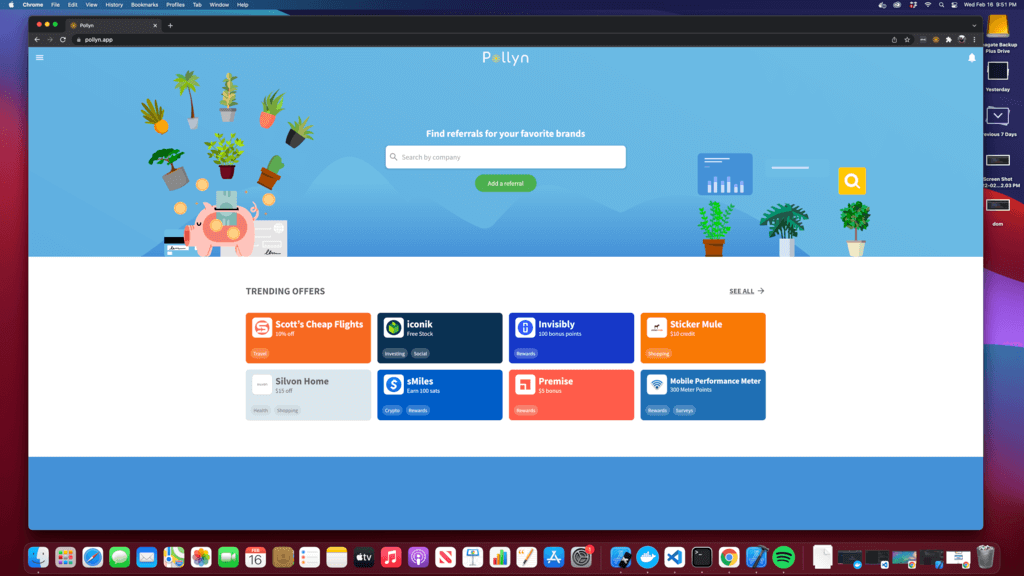Bookmark this page with the star icon

pyautogui.click(x=907, y=40)
